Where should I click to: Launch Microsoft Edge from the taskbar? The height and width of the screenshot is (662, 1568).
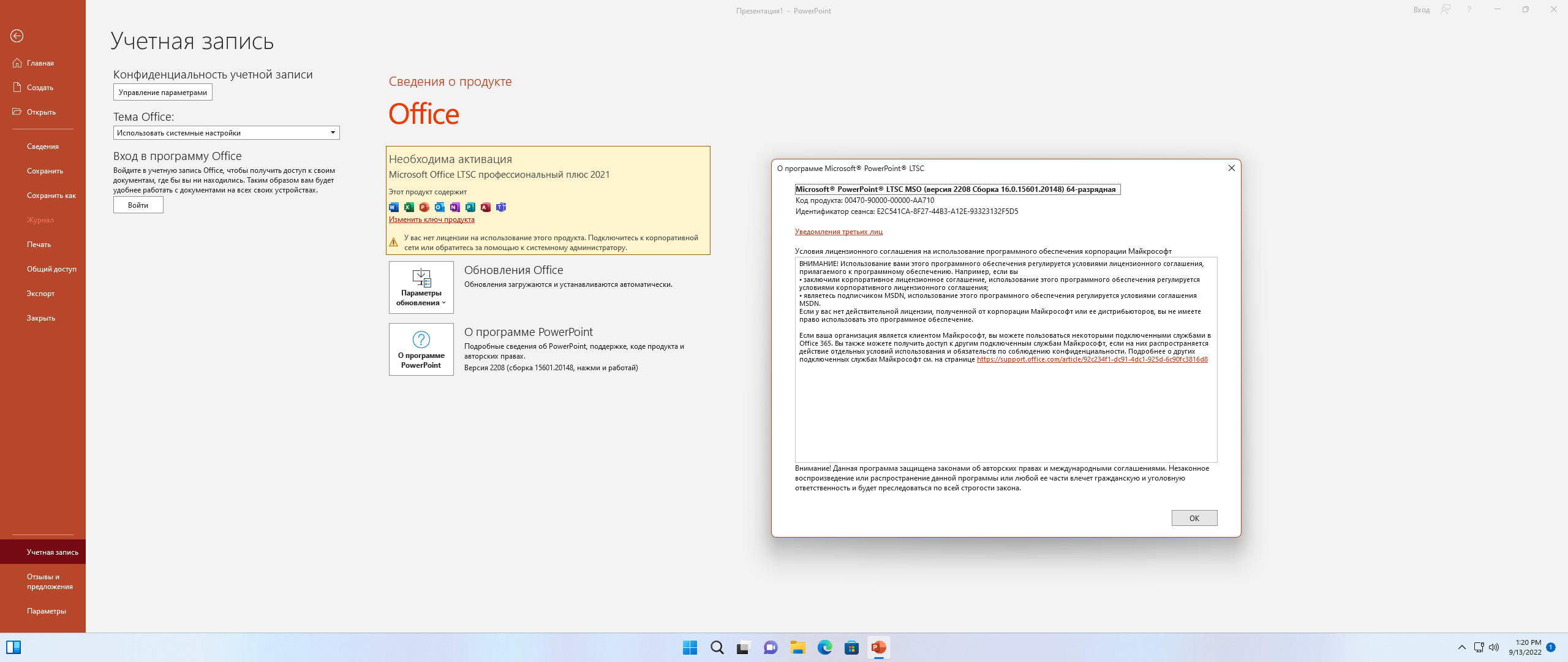(824, 647)
